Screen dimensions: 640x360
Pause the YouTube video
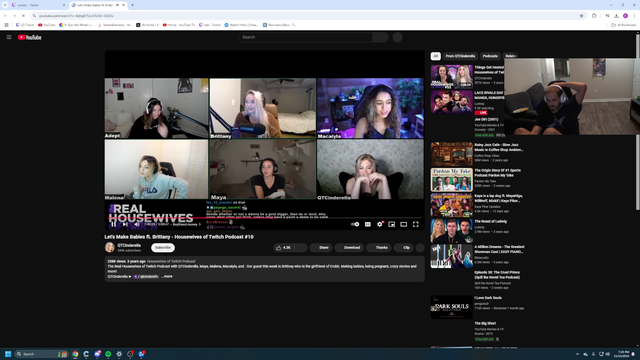[113, 224]
